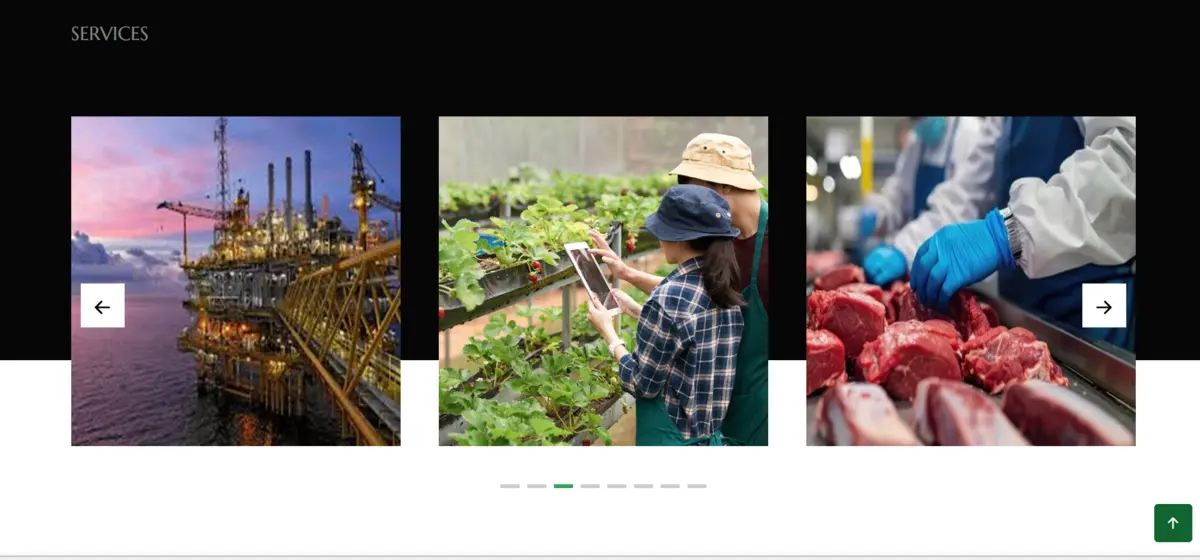1200x560 pixels.
Task: Select the last carousel pagination dash
Action: 697,486
